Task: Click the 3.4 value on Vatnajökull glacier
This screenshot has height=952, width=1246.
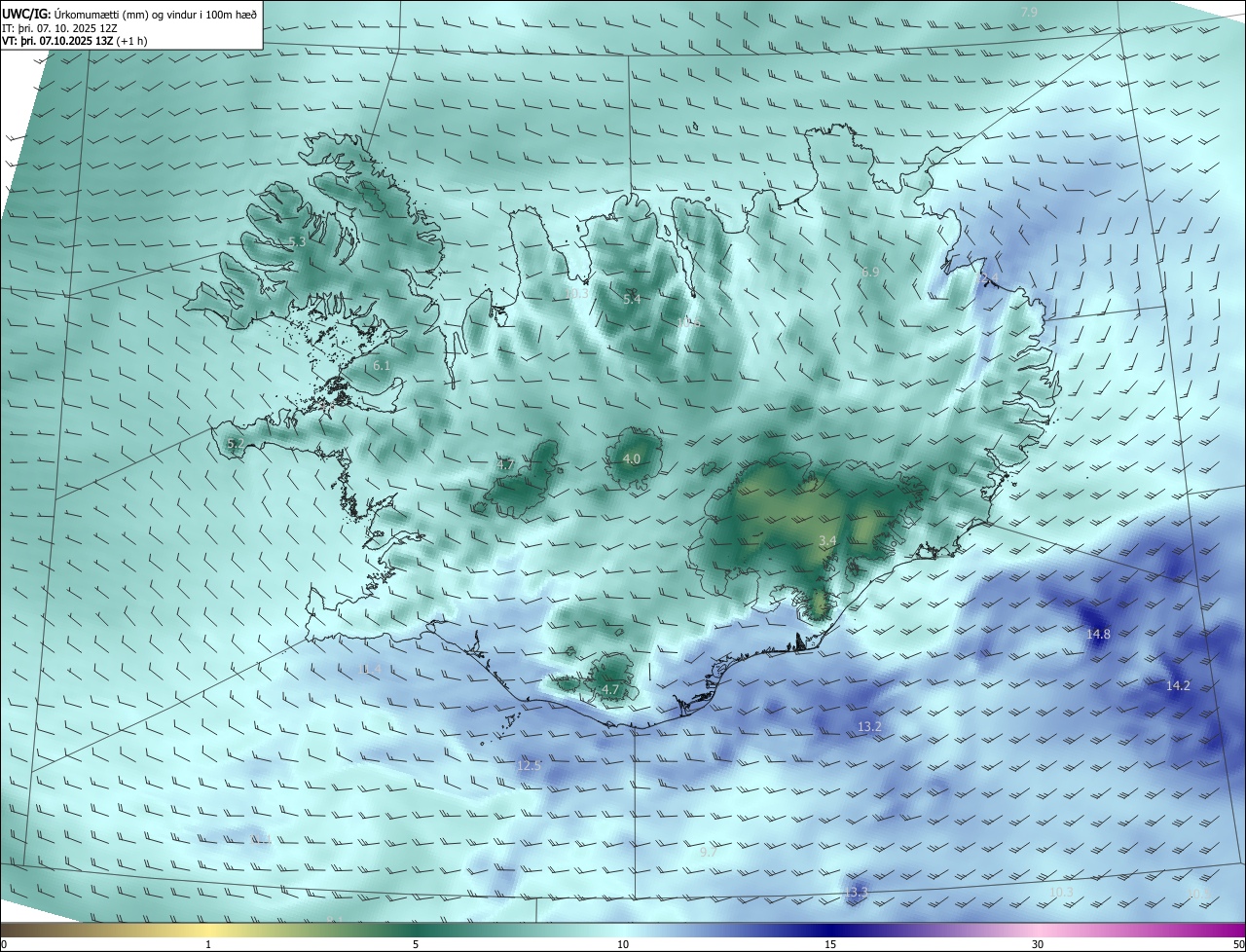Action: tap(827, 540)
